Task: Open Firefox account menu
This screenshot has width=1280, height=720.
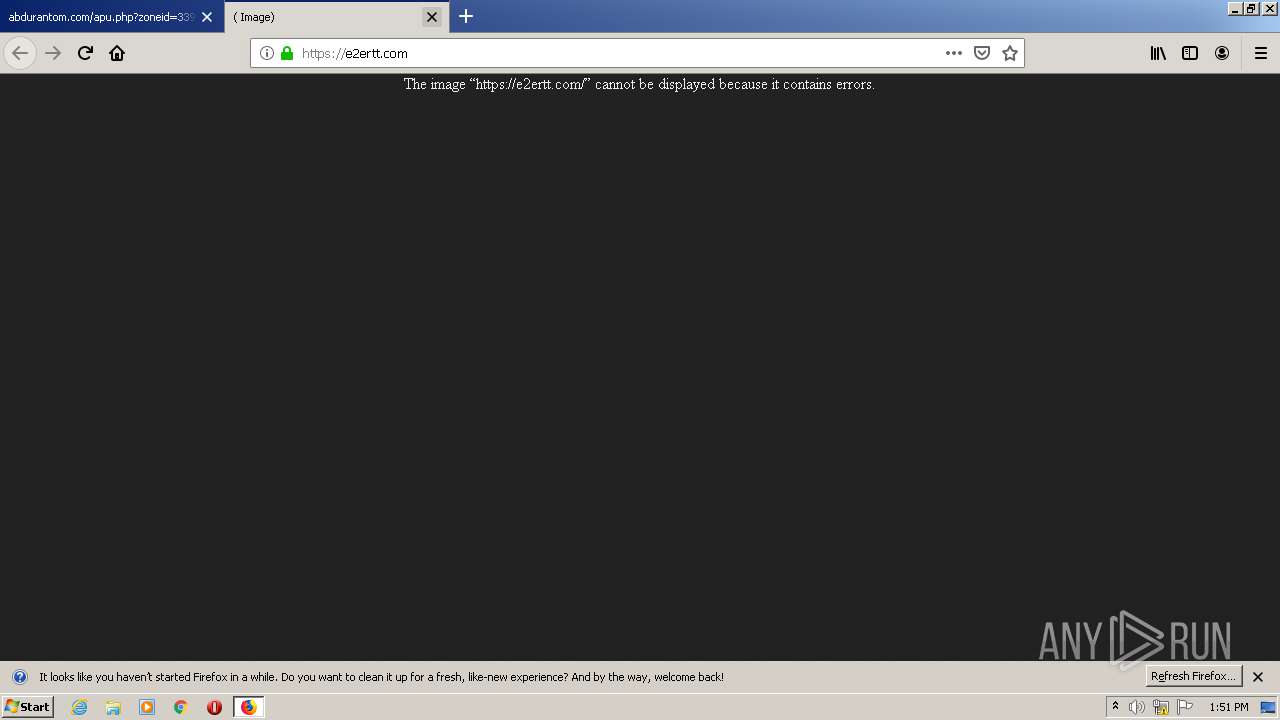Action: 1222,53
